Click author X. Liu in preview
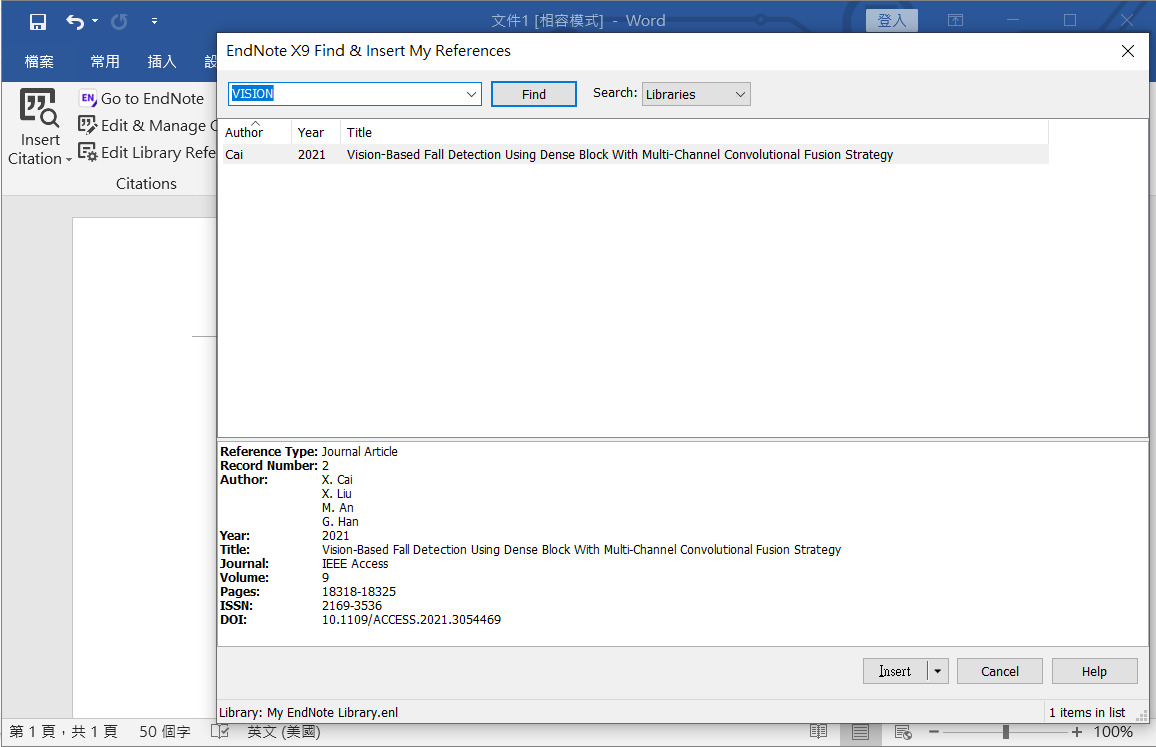 tap(336, 494)
